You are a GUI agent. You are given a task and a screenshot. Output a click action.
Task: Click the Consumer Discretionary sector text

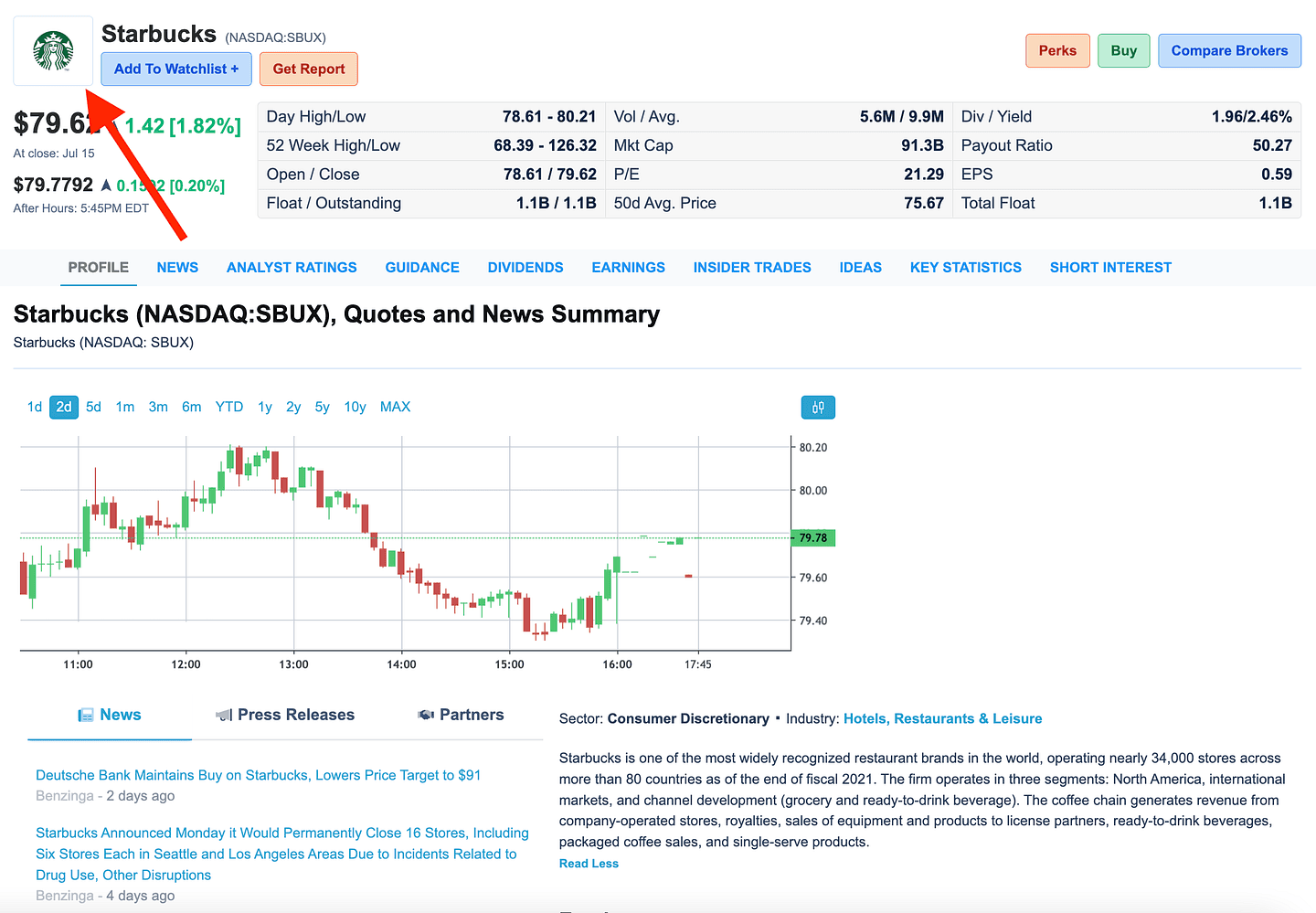coord(688,718)
